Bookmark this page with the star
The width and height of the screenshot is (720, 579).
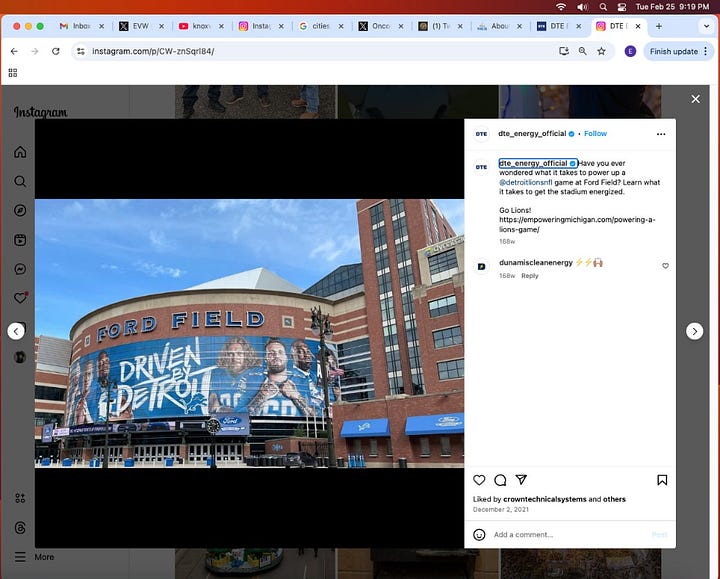[602, 51]
